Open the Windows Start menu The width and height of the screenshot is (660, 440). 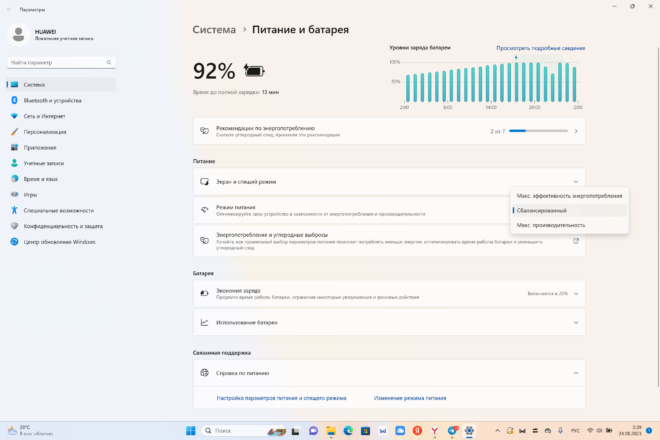[x=191, y=431]
